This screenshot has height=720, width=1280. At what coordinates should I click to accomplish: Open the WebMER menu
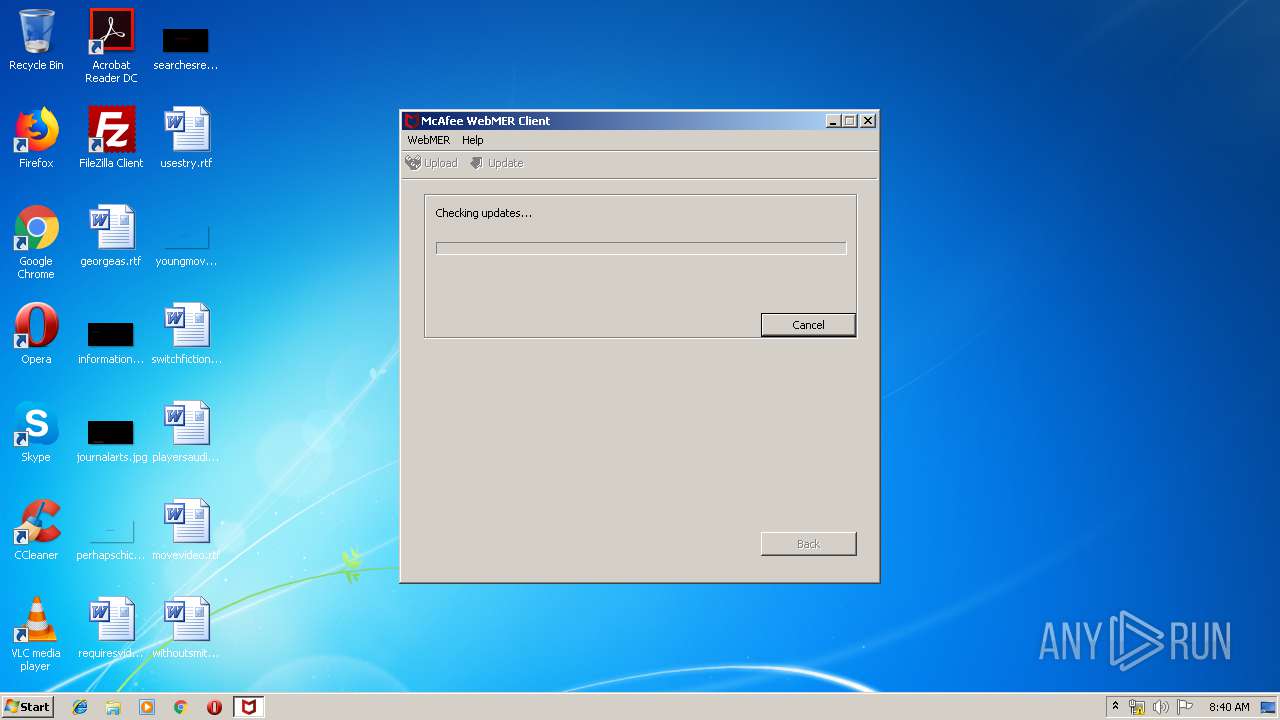tap(428, 140)
